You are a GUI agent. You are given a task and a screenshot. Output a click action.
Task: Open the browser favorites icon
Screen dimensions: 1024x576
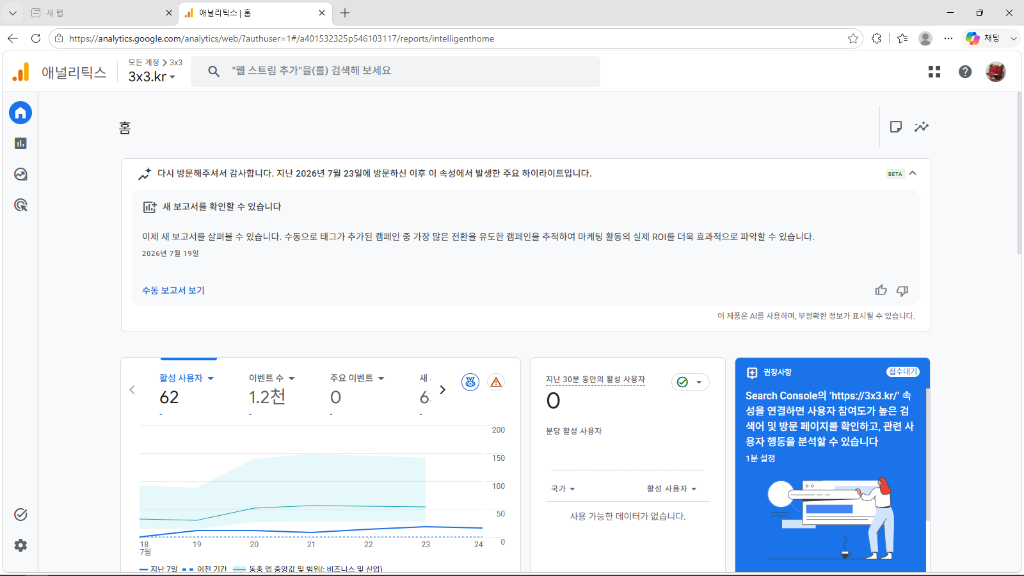point(902,39)
